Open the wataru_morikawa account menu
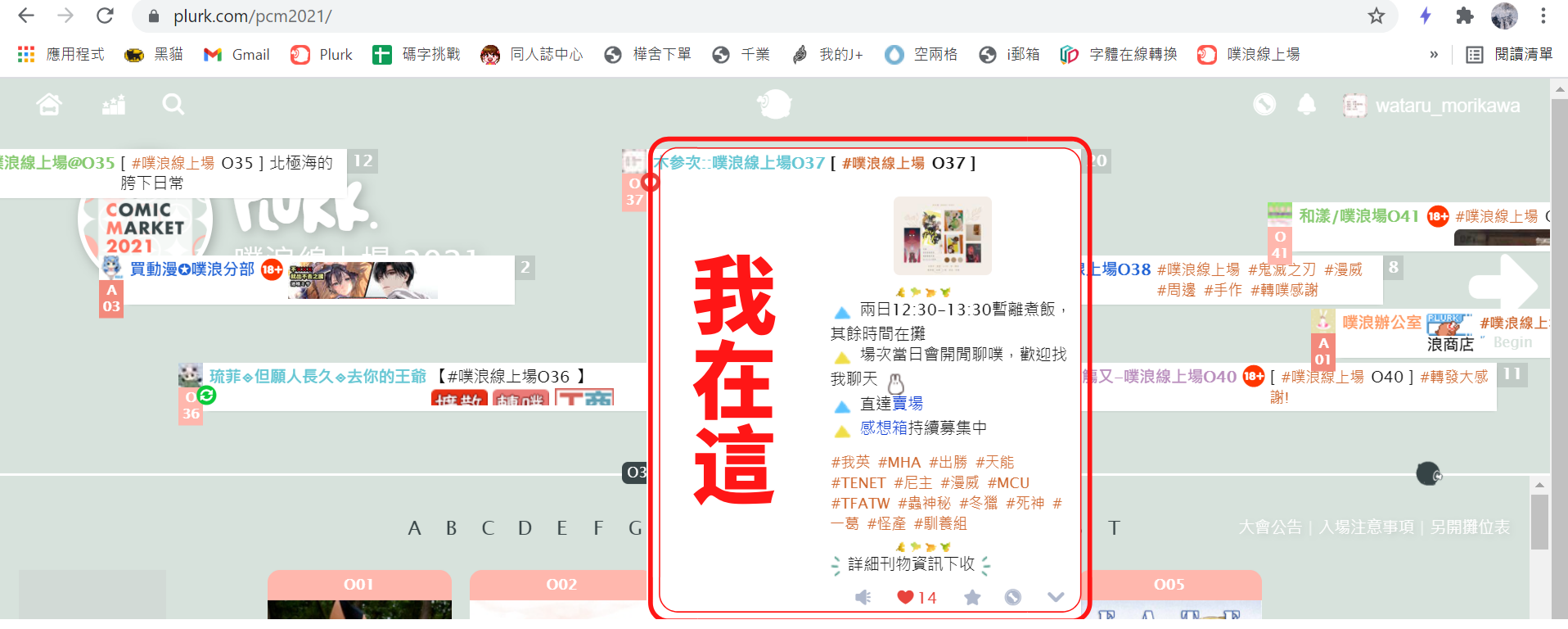Screen dimensions: 1568x629 pyautogui.click(x=1431, y=106)
